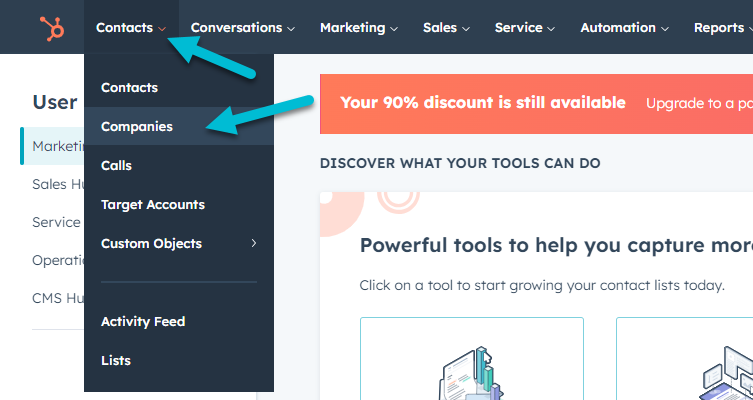Click the 90% discount upgrade banner
The image size is (753, 400).
coord(536,104)
